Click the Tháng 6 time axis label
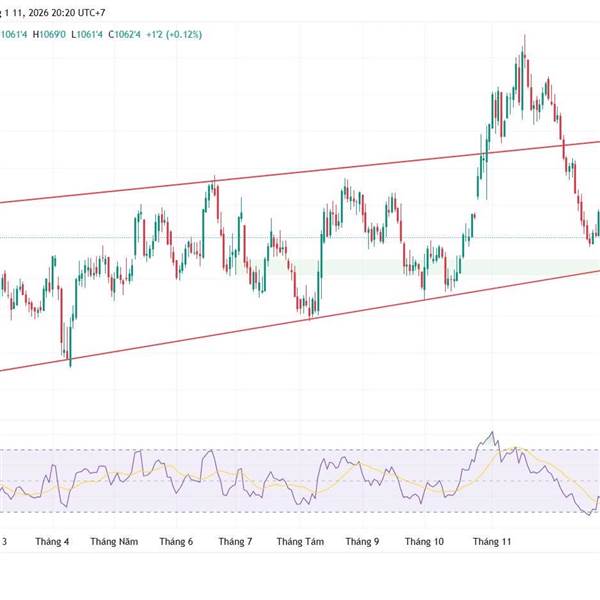Image resolution: width=600 pixels, height=600 pixels. (176, 541)
